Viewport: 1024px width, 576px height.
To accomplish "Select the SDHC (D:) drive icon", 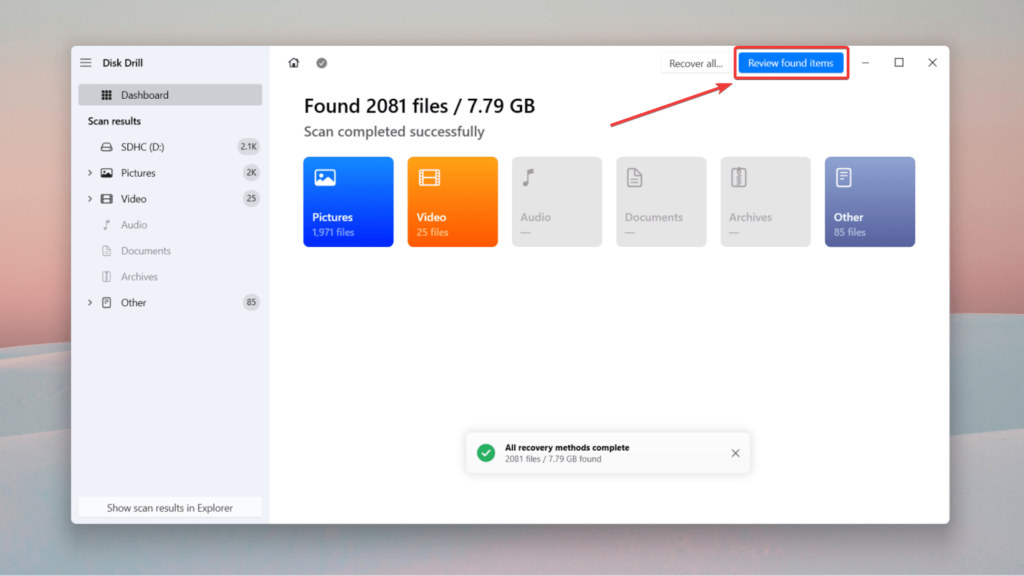I will coord(107,146).
